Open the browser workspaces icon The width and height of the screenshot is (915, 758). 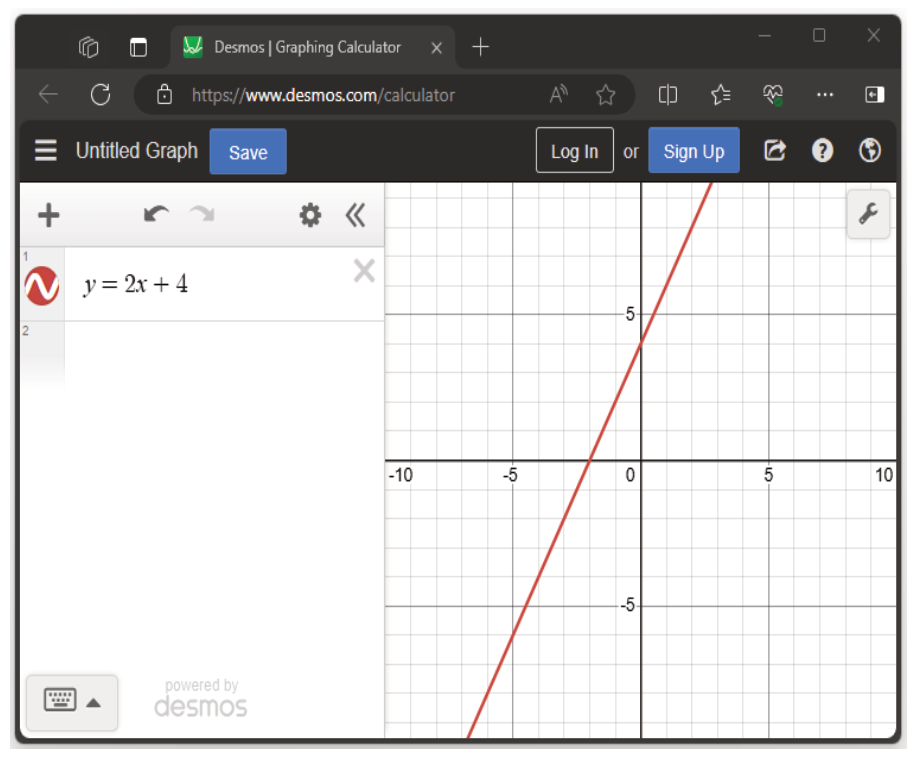(88, 47)
